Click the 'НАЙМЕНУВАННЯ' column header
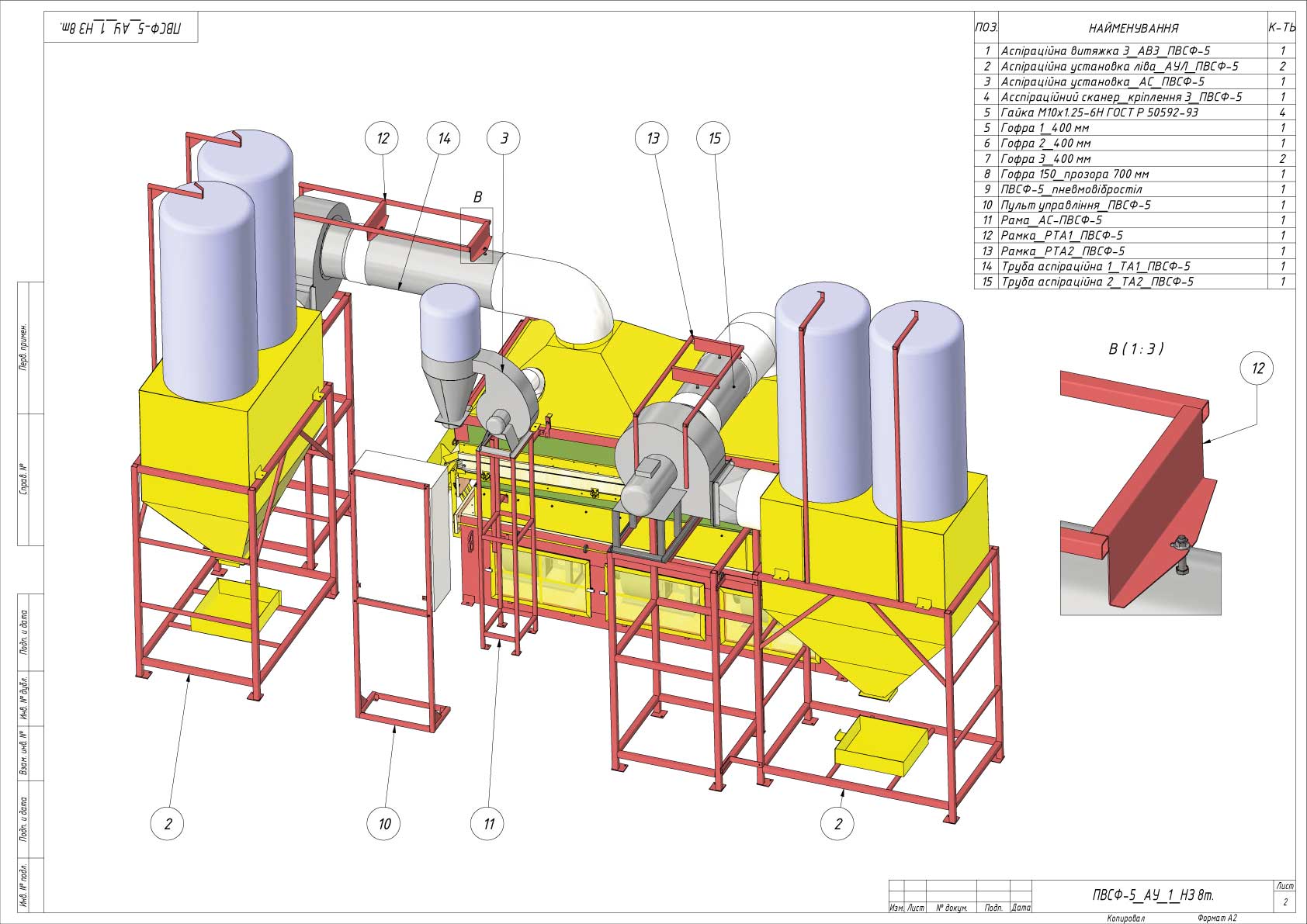Viewport: 1307px width, 924px height. (1133, 28)
